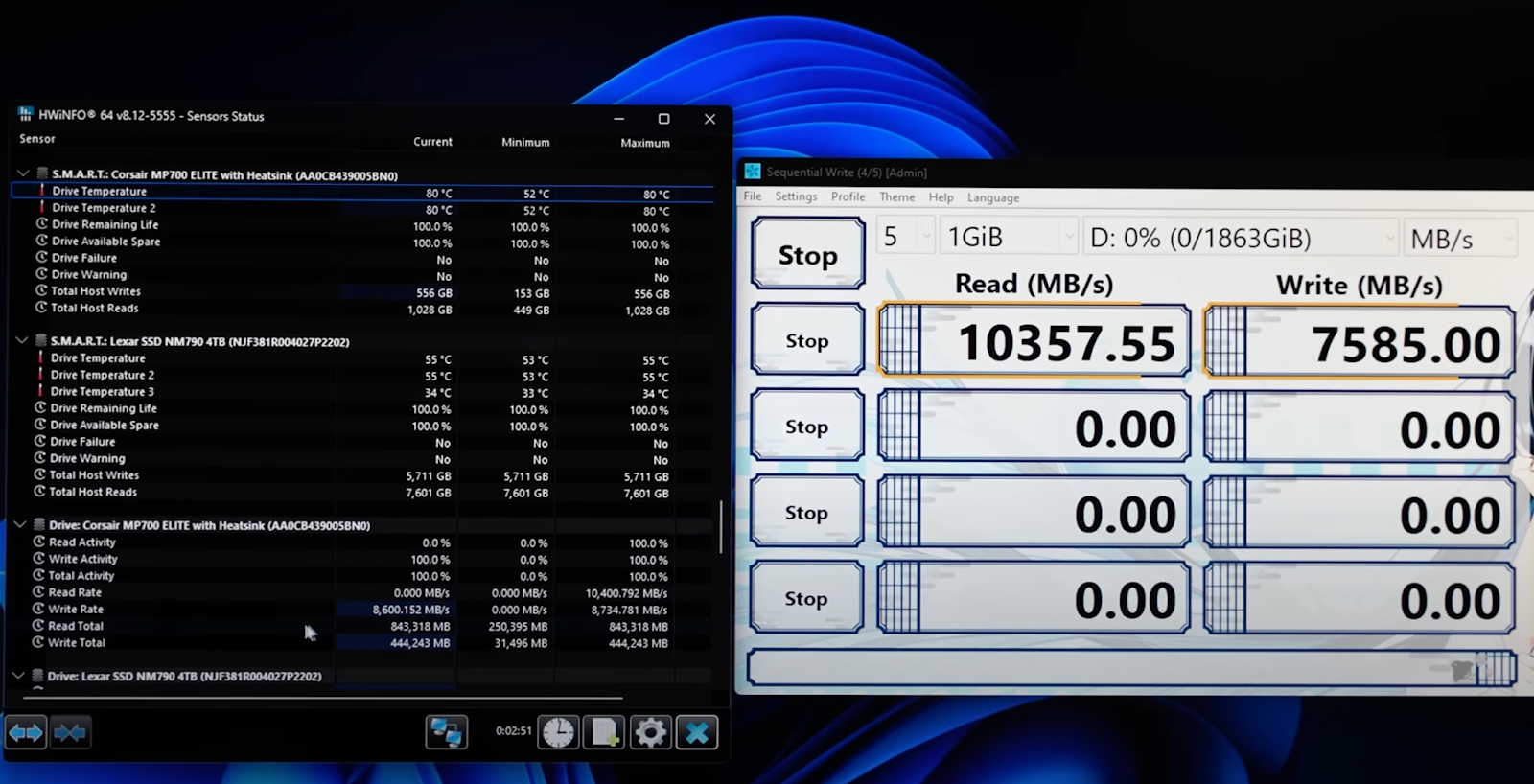The height and width of the screenshot is (784, 1534).
Task: Click the elapsed time 0:02:51 in HWiNFO
Action: 513,730
